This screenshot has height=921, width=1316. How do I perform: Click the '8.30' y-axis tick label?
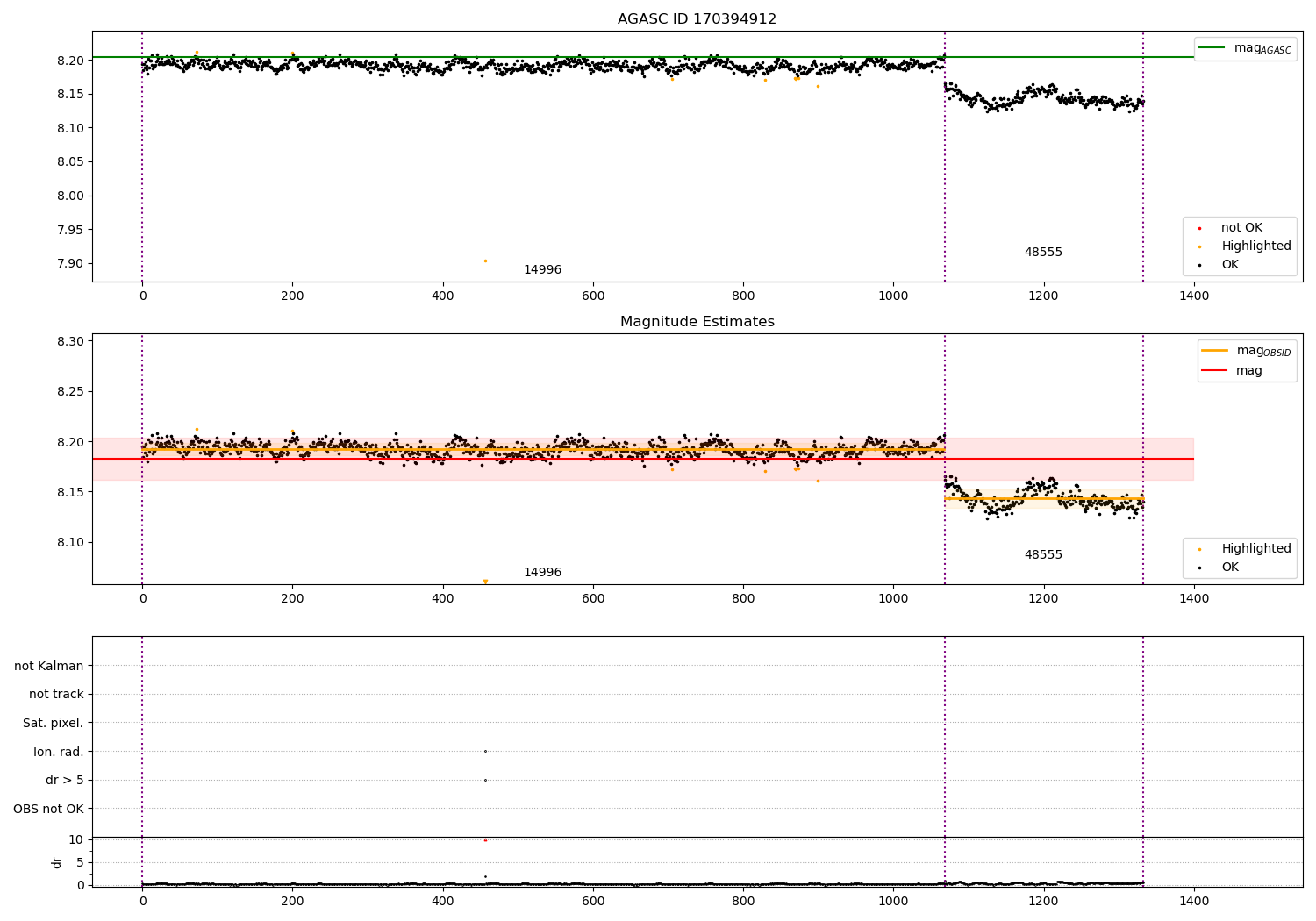click(x=72, y=342)
